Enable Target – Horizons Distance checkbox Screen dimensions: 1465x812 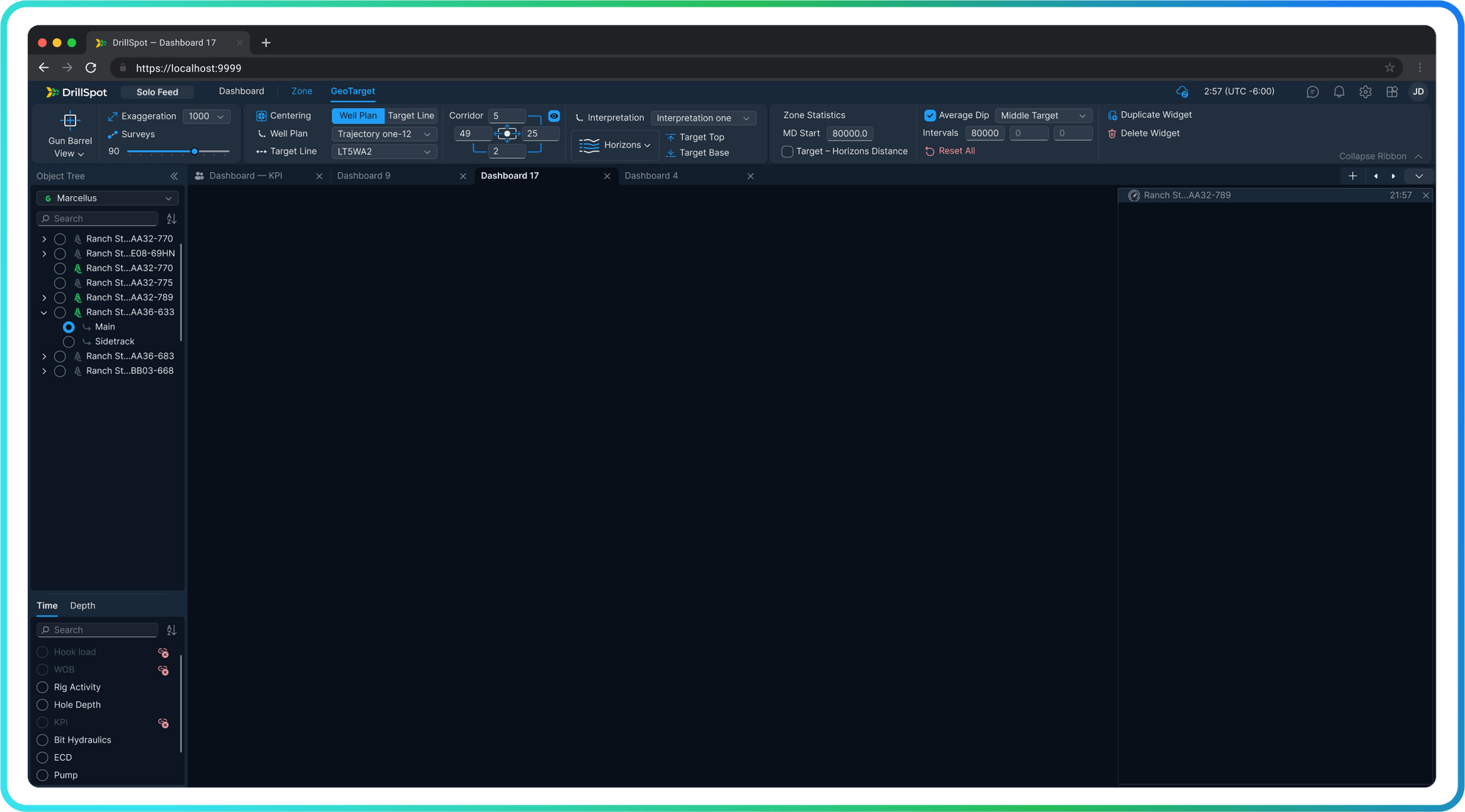click(787, 152)
